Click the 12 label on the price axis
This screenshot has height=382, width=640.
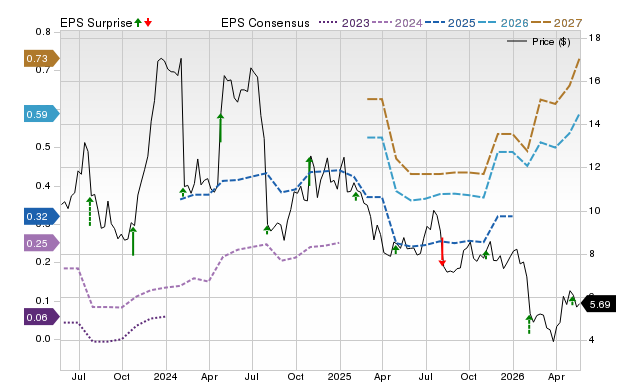click(595, 167)
